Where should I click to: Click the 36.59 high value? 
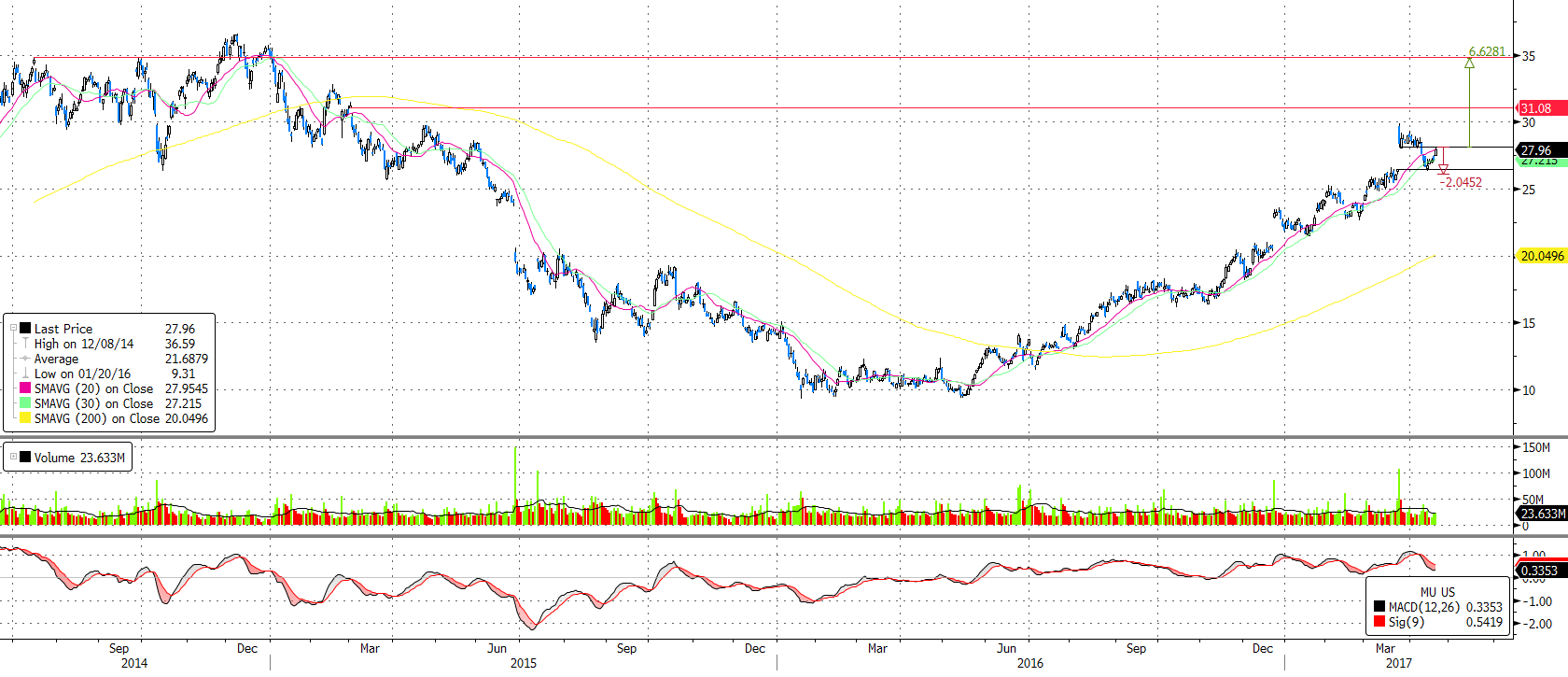pyautogui.click(x=180, y=344)
